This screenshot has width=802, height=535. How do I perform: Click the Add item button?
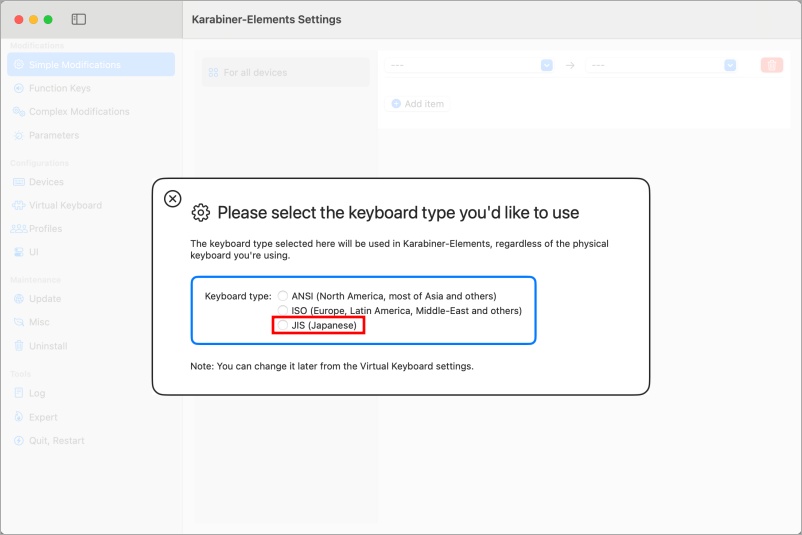(x=418, y=104)
